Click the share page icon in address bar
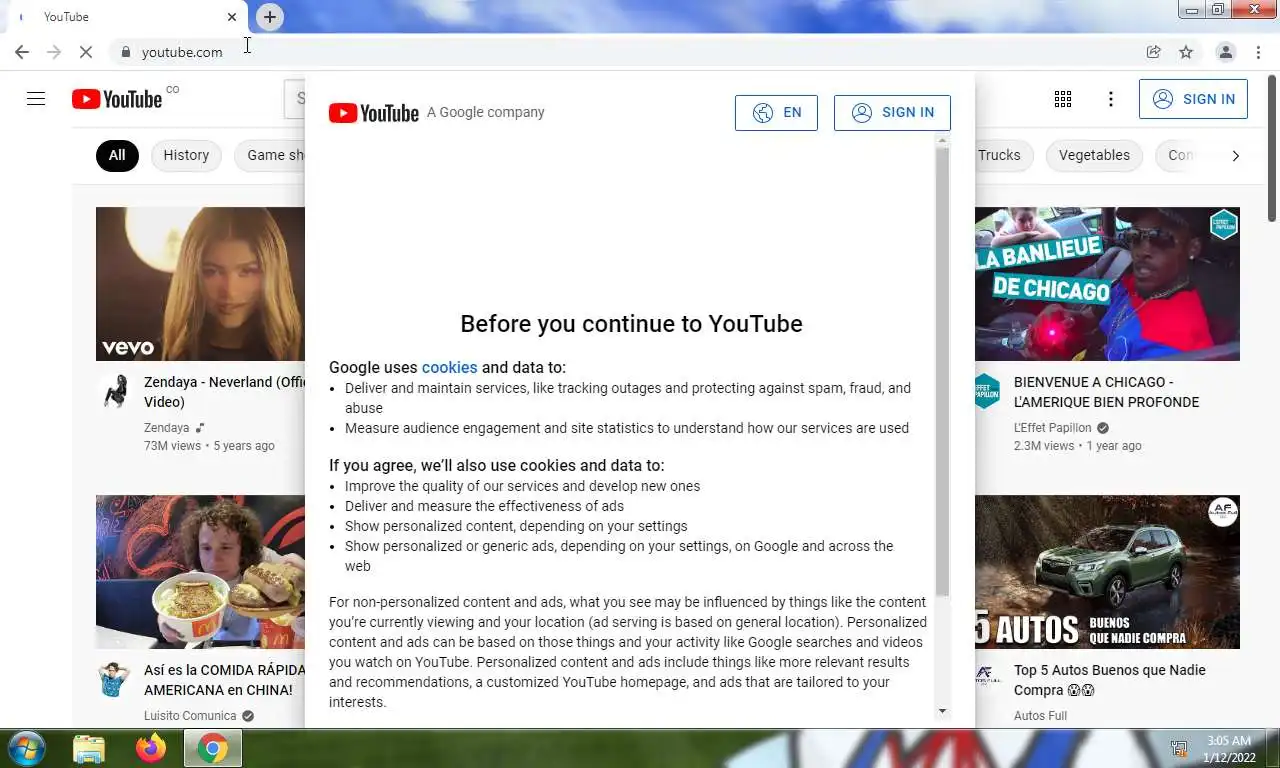This screenshot has width=1280, height=768. click(x=1153, y=52)
